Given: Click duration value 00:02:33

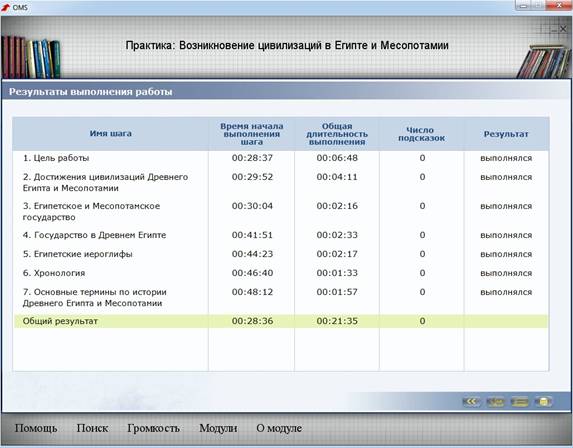Looking at the screenshot, I should point(337,235).
